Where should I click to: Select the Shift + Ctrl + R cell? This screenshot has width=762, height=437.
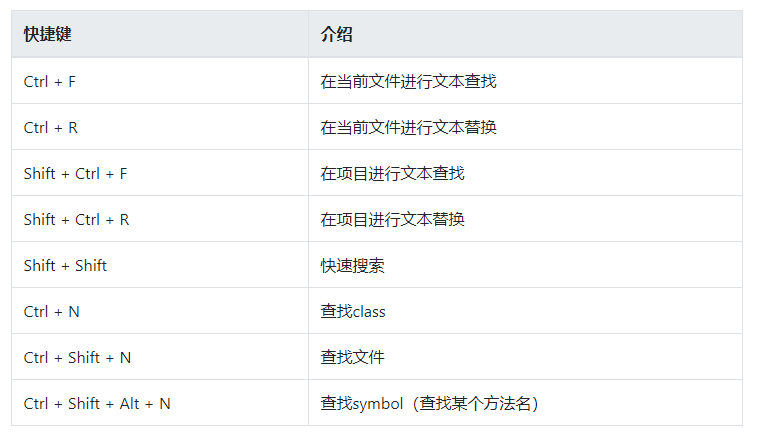tap(77, 219)
